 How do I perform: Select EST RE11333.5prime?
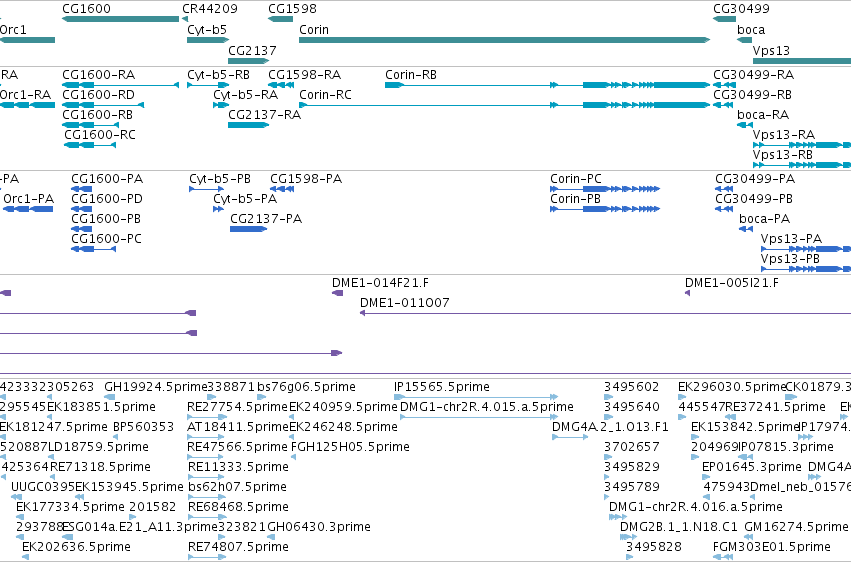(x=206, y=477)
